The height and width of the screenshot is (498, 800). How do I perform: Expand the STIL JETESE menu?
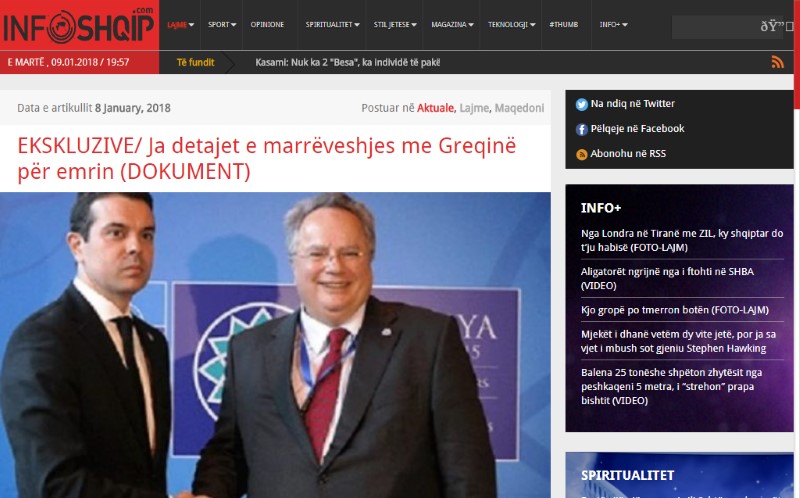pos(395,24)
